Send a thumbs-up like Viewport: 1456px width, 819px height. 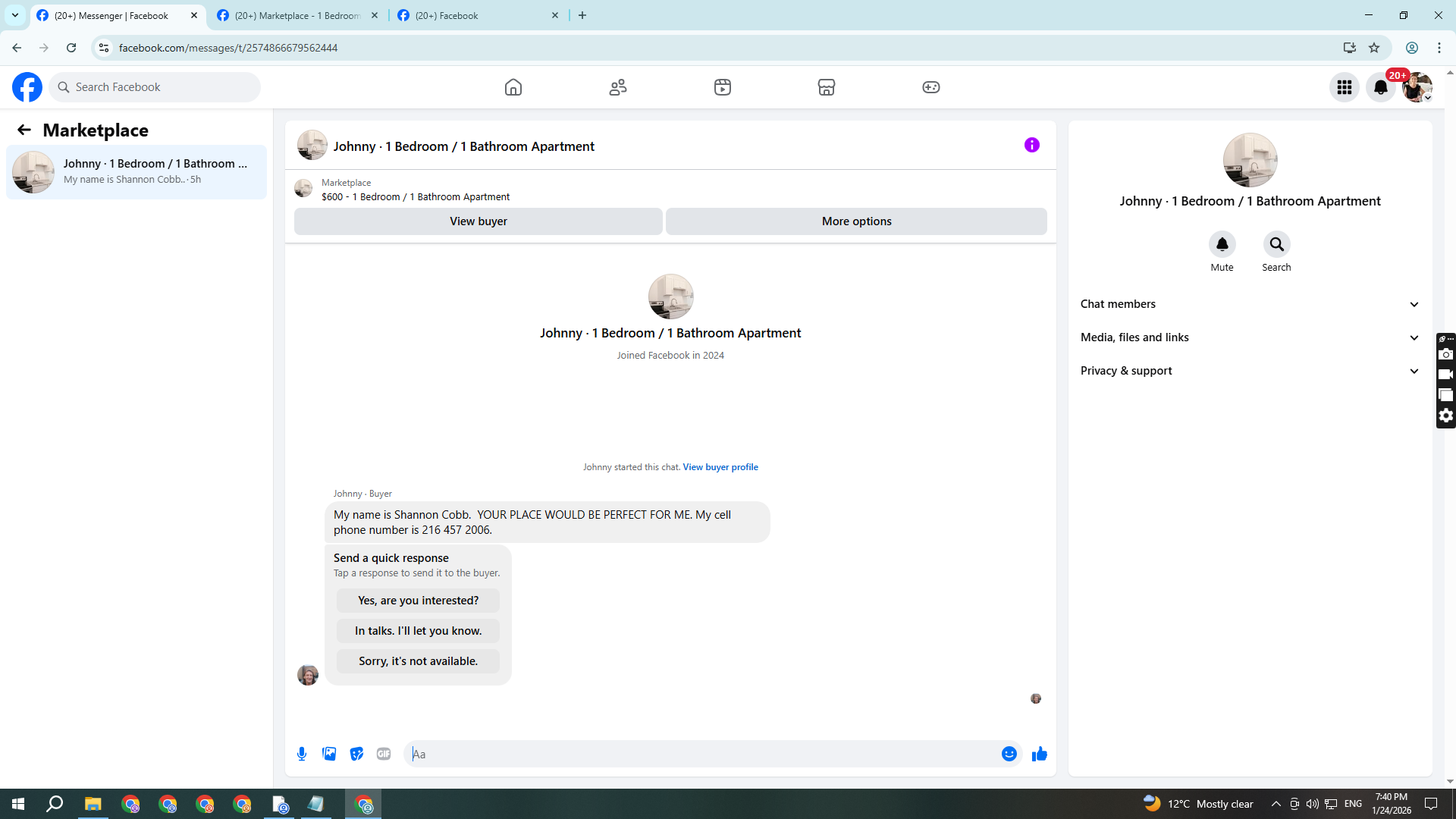coord(1039,754)
